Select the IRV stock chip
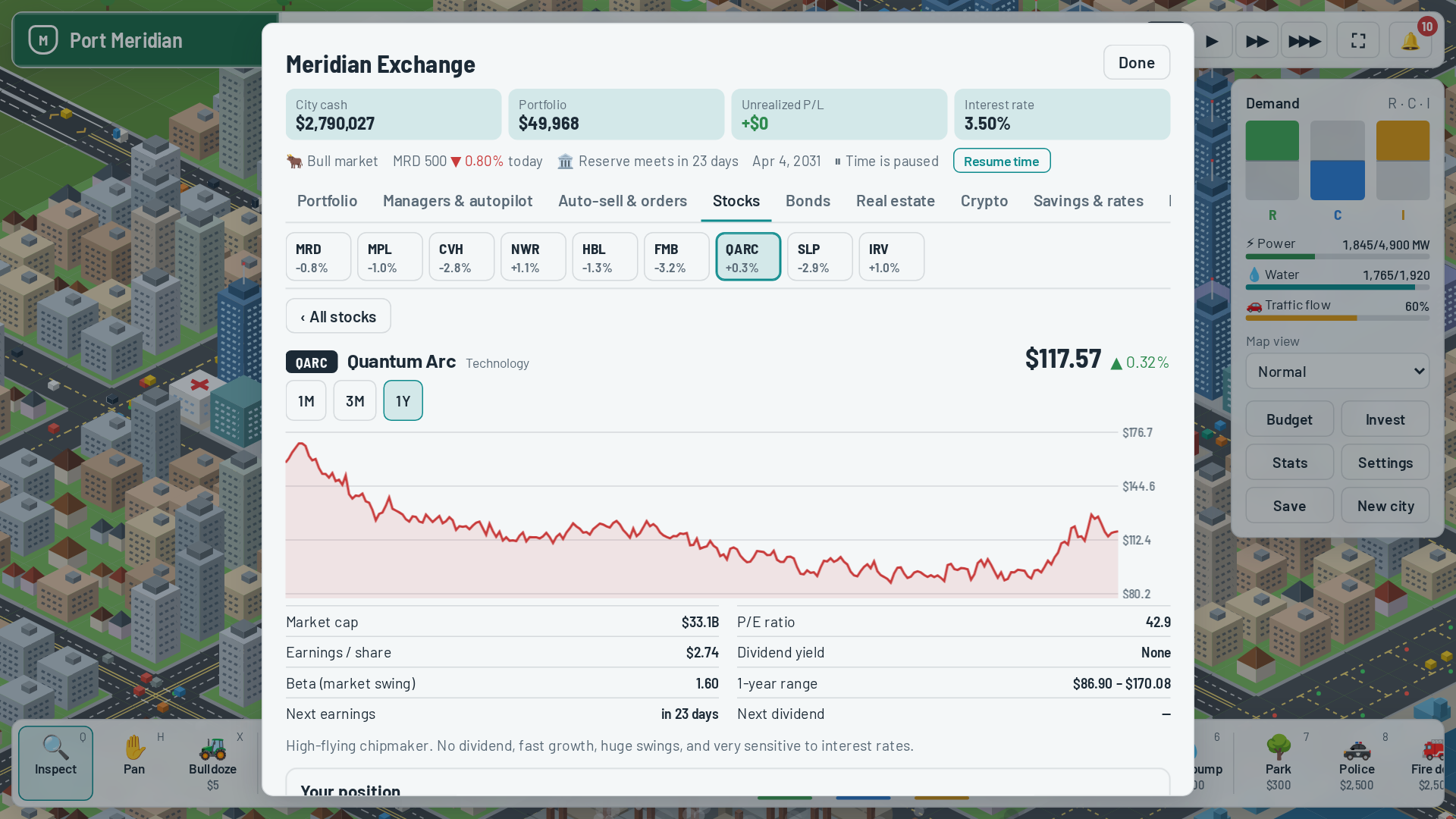 pos(892,257)
